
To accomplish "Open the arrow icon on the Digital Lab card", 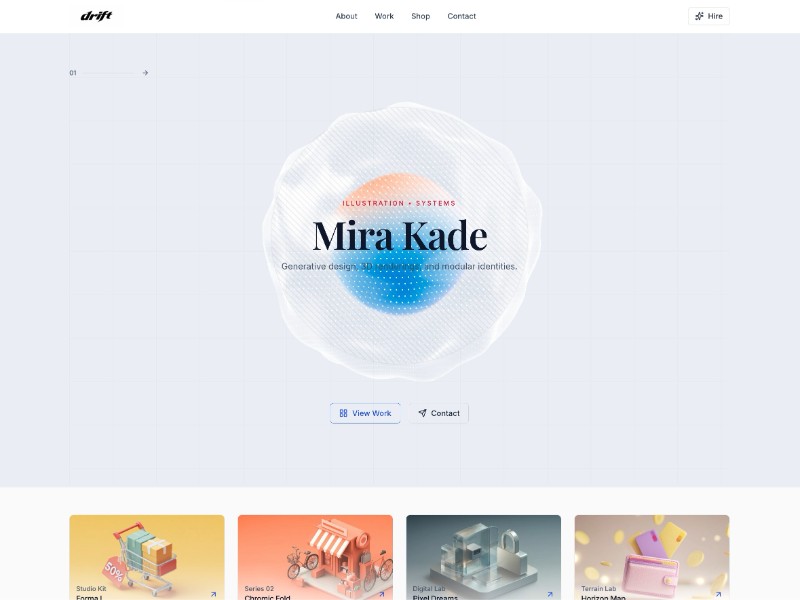I will (x=550, y=594).
